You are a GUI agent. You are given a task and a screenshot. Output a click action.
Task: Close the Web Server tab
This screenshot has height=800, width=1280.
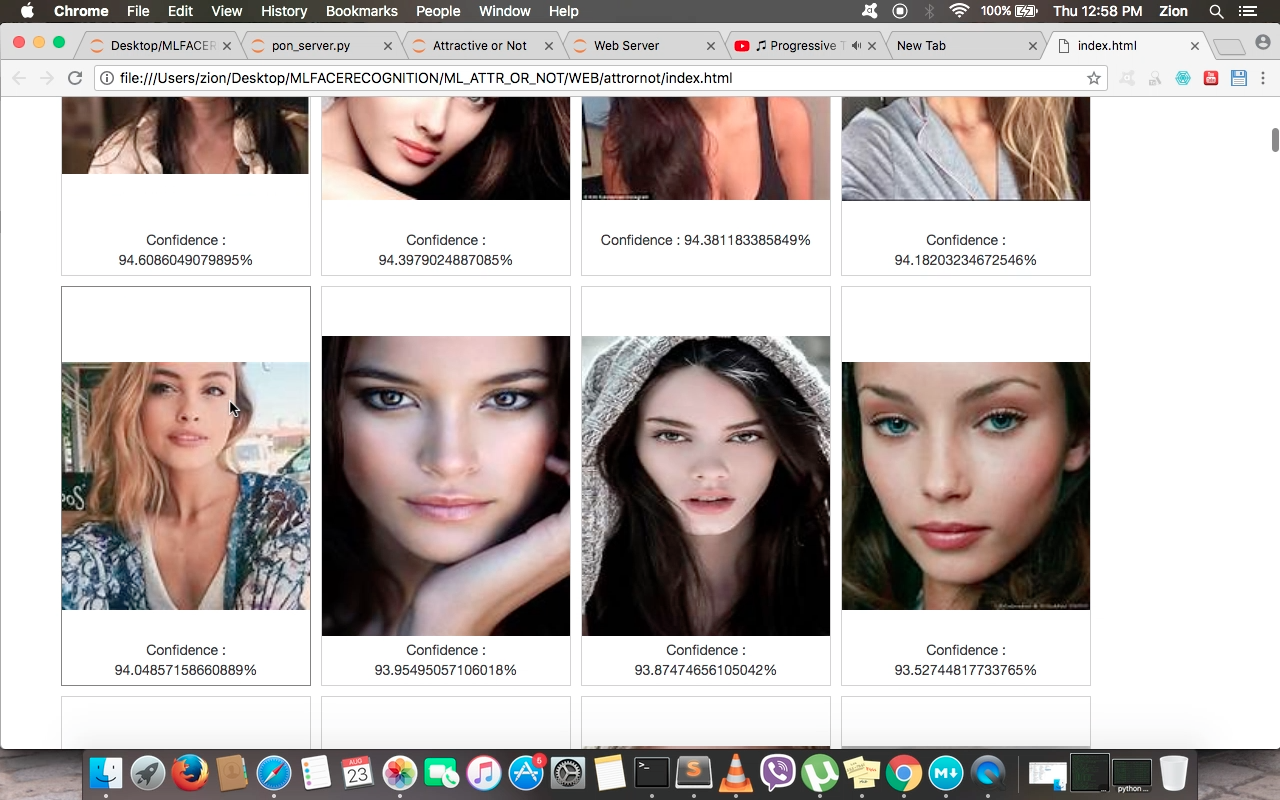(711, 46)
